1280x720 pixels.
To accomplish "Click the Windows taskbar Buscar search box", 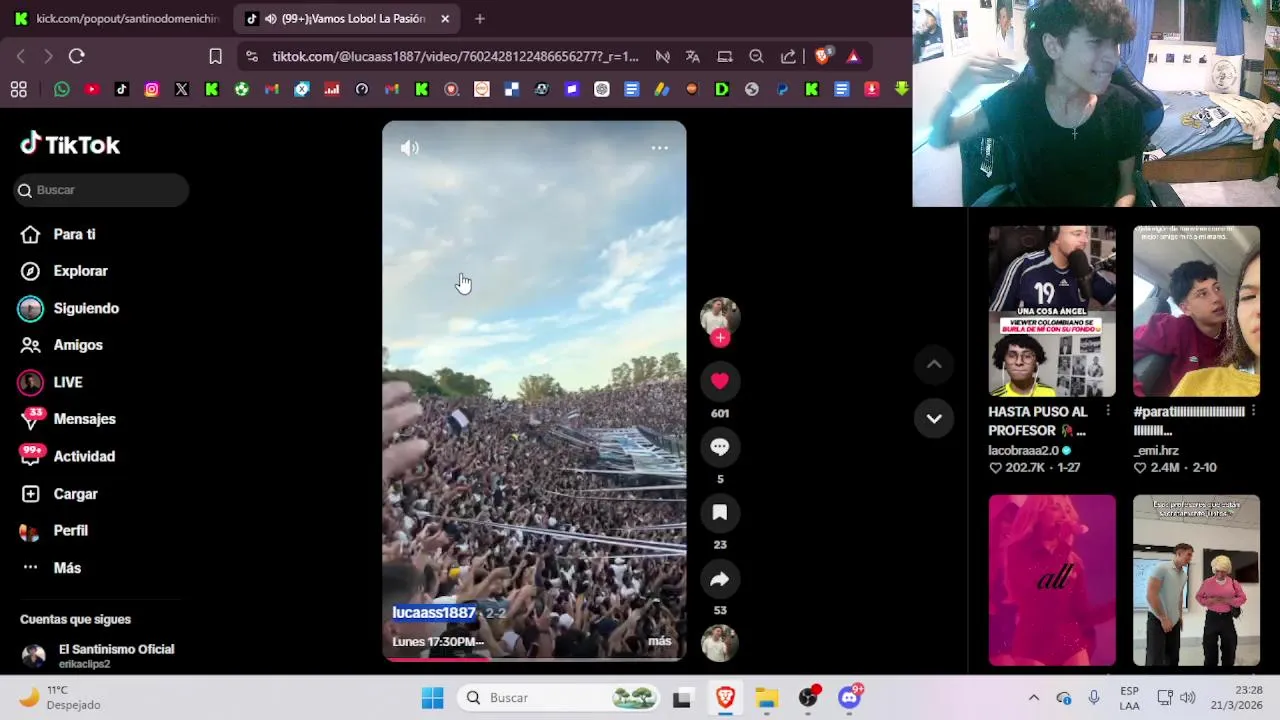I will (x=559, y=698).
